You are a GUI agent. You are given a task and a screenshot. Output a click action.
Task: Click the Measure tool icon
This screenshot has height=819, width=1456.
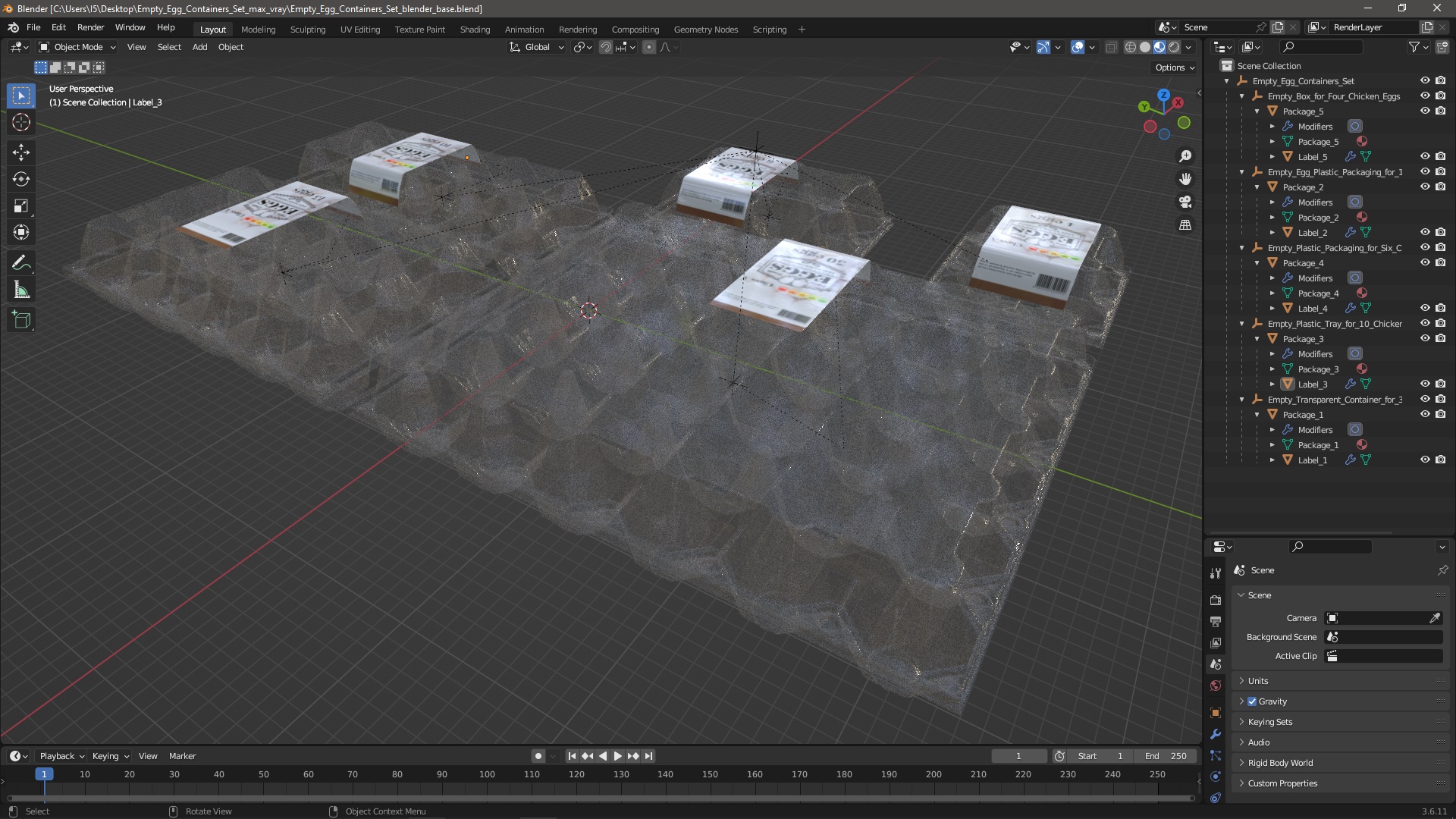pos(22,290)
